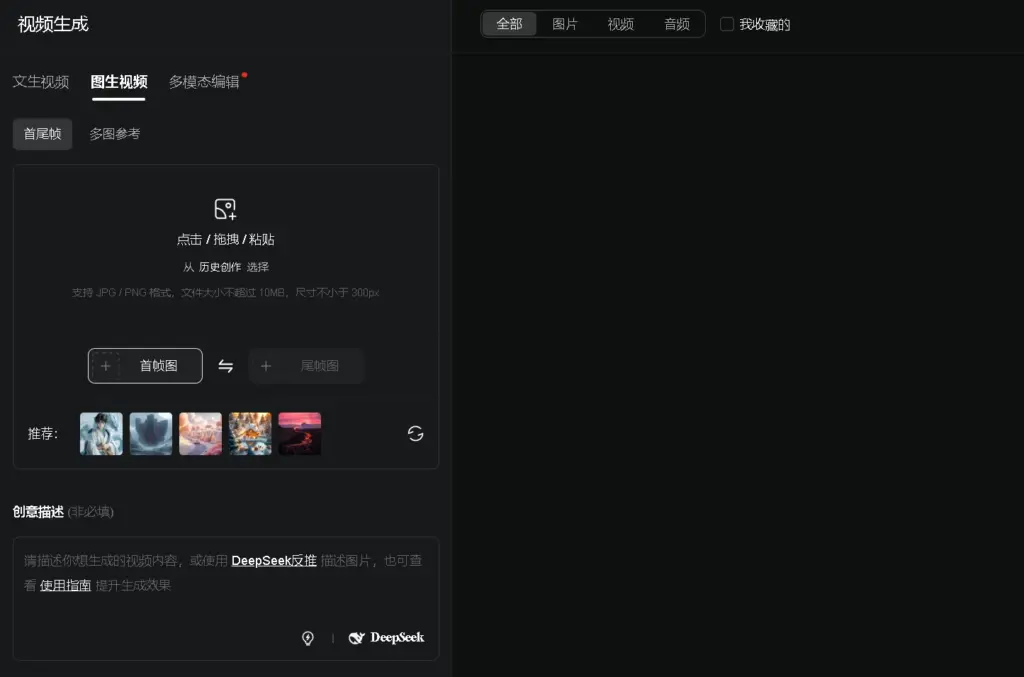
Task: Swap first and last frame images
Action: 226,366
